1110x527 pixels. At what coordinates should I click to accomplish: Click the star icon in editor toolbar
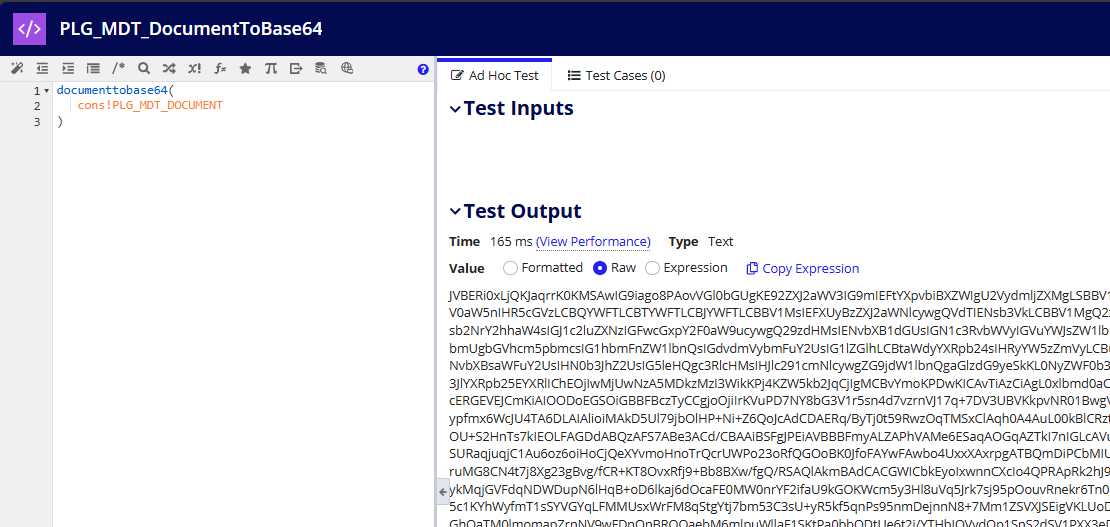pyautogui.click(x=245, y=69)
